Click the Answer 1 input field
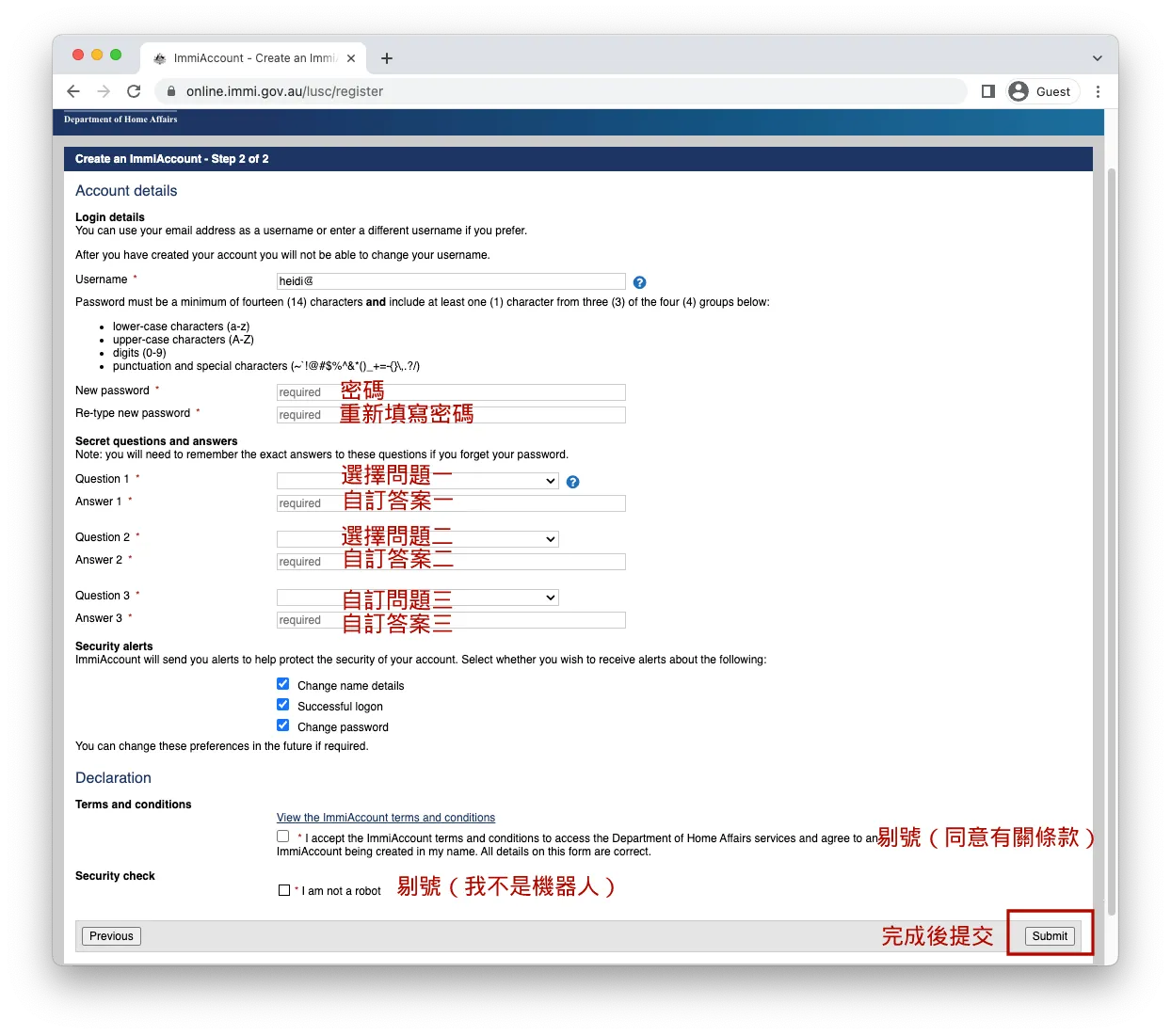 pyautogui.click(x=451, y=503)
